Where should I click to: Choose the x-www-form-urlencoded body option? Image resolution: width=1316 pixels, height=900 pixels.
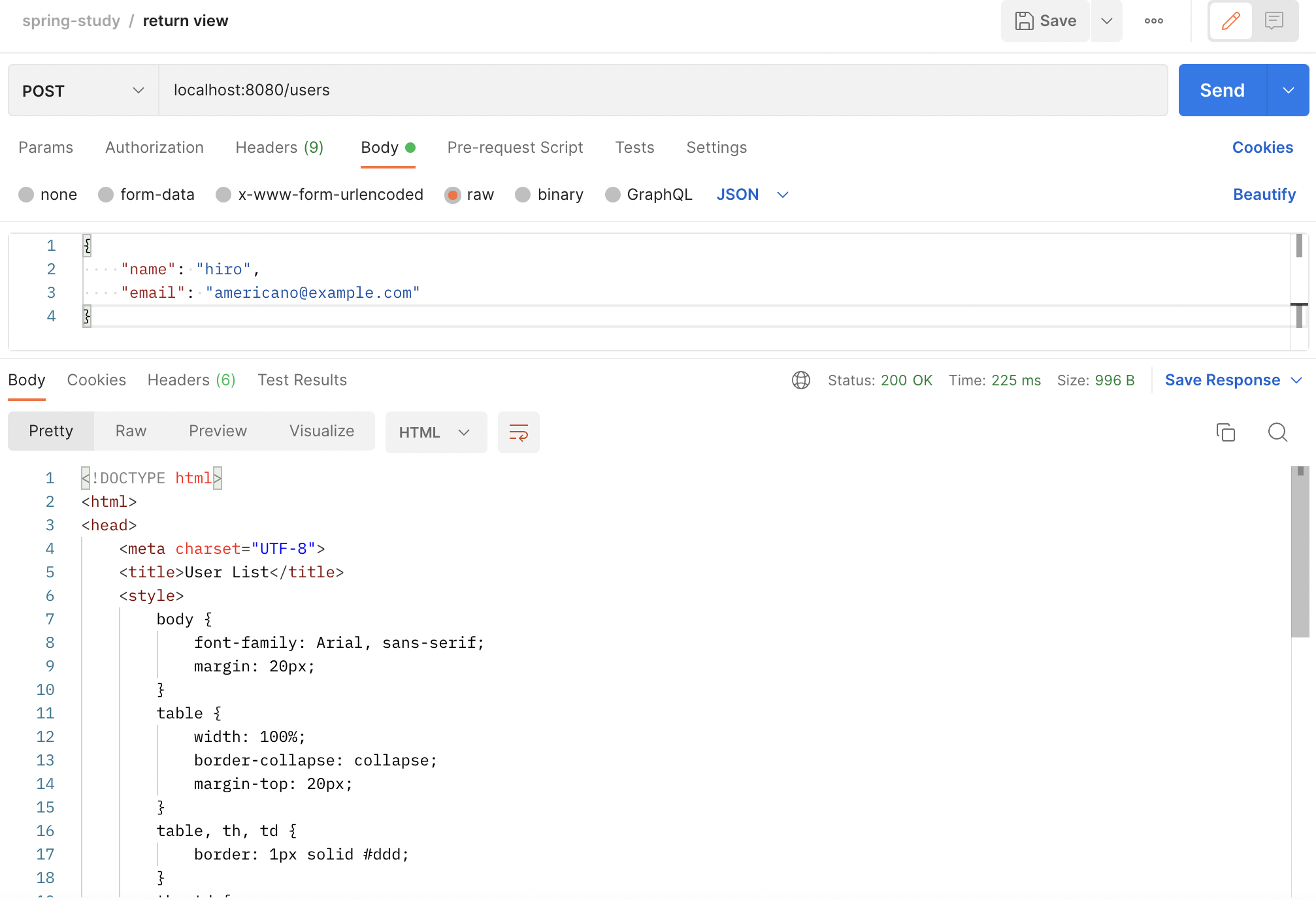(223, 195)
